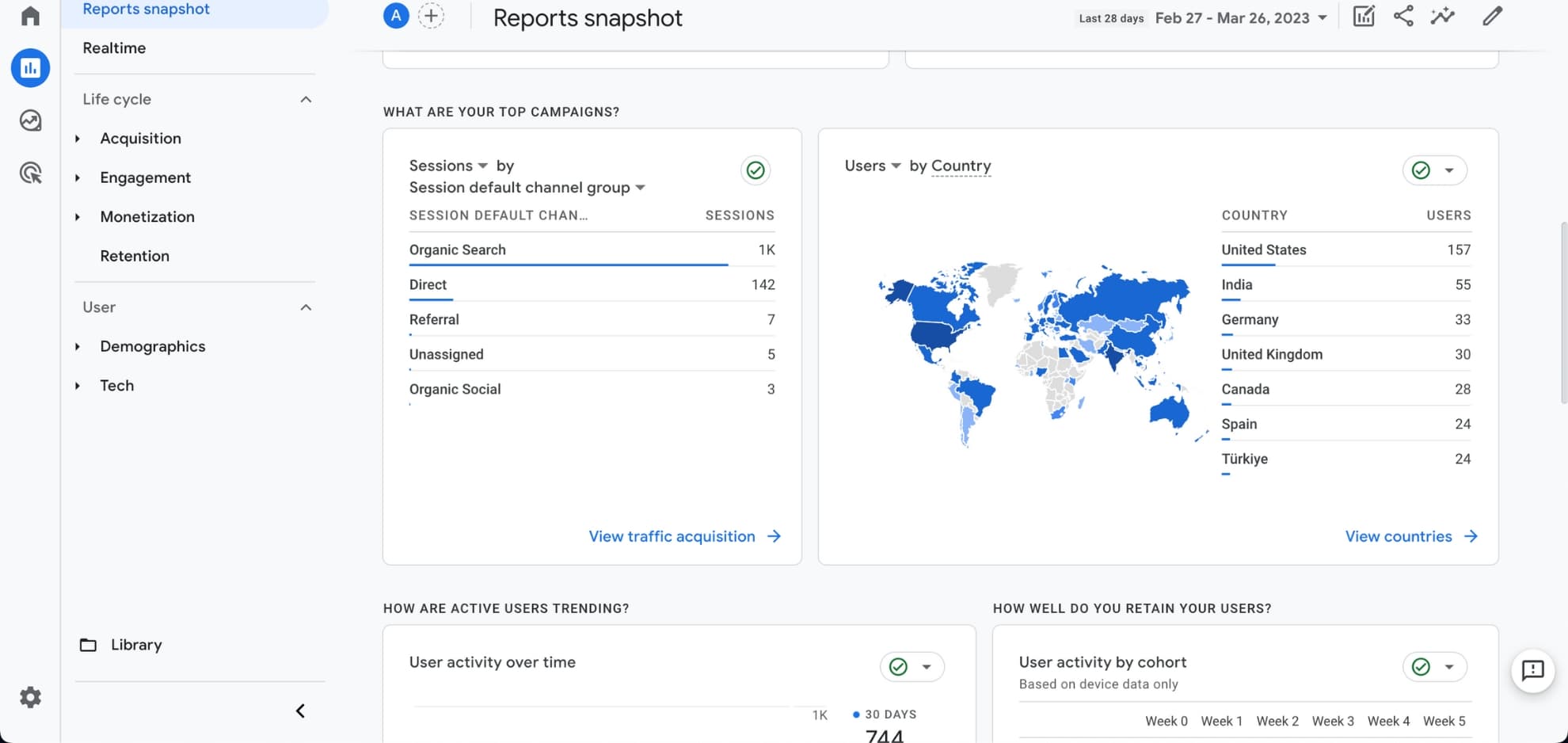Image resolution: width=1568 pixels, height=743 pixels.
Task: Open Session default channel group dropdown
Action: tap(527, 188)
